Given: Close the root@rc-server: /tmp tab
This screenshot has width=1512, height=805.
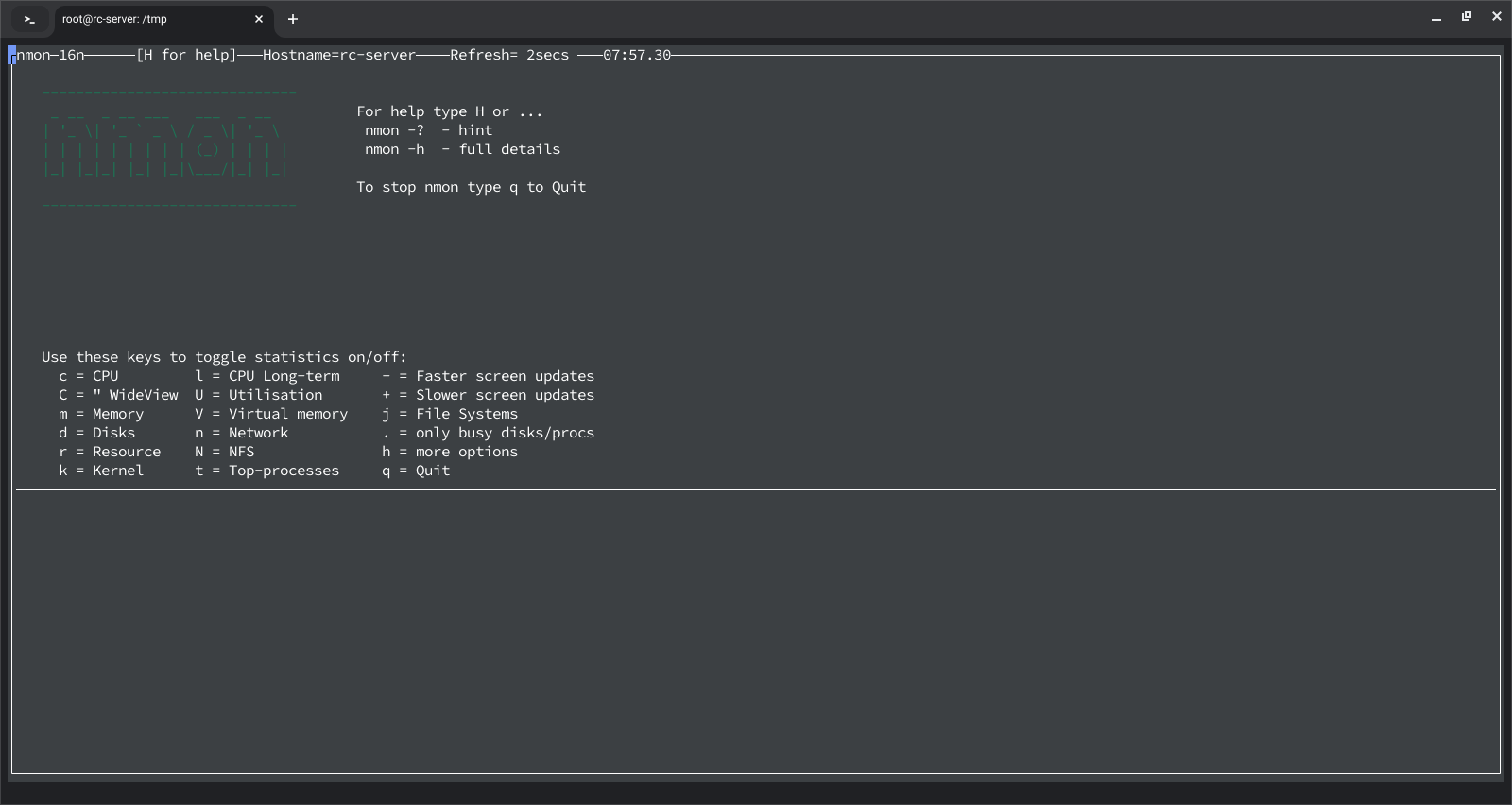Looking at the screenshot, I should (259, 19).
